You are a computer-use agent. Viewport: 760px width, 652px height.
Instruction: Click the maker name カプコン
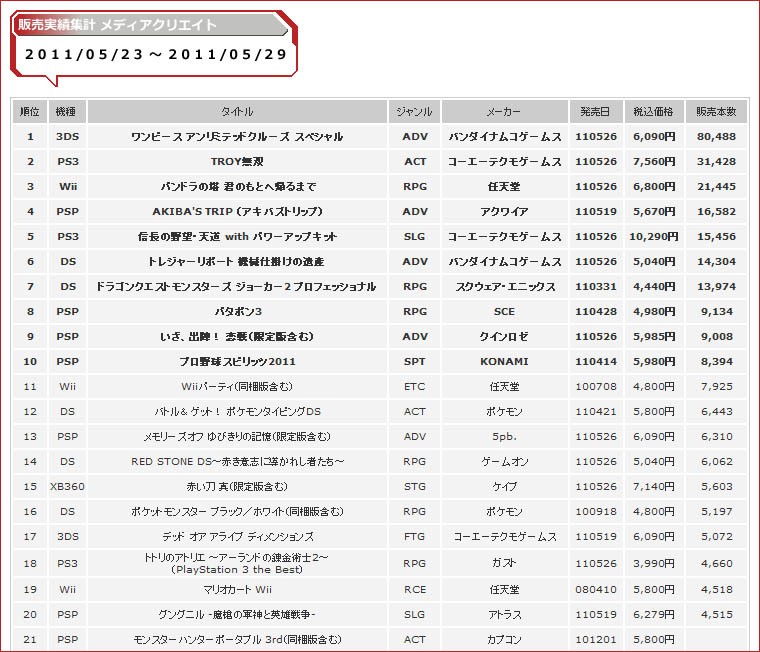tap(504, 639)
